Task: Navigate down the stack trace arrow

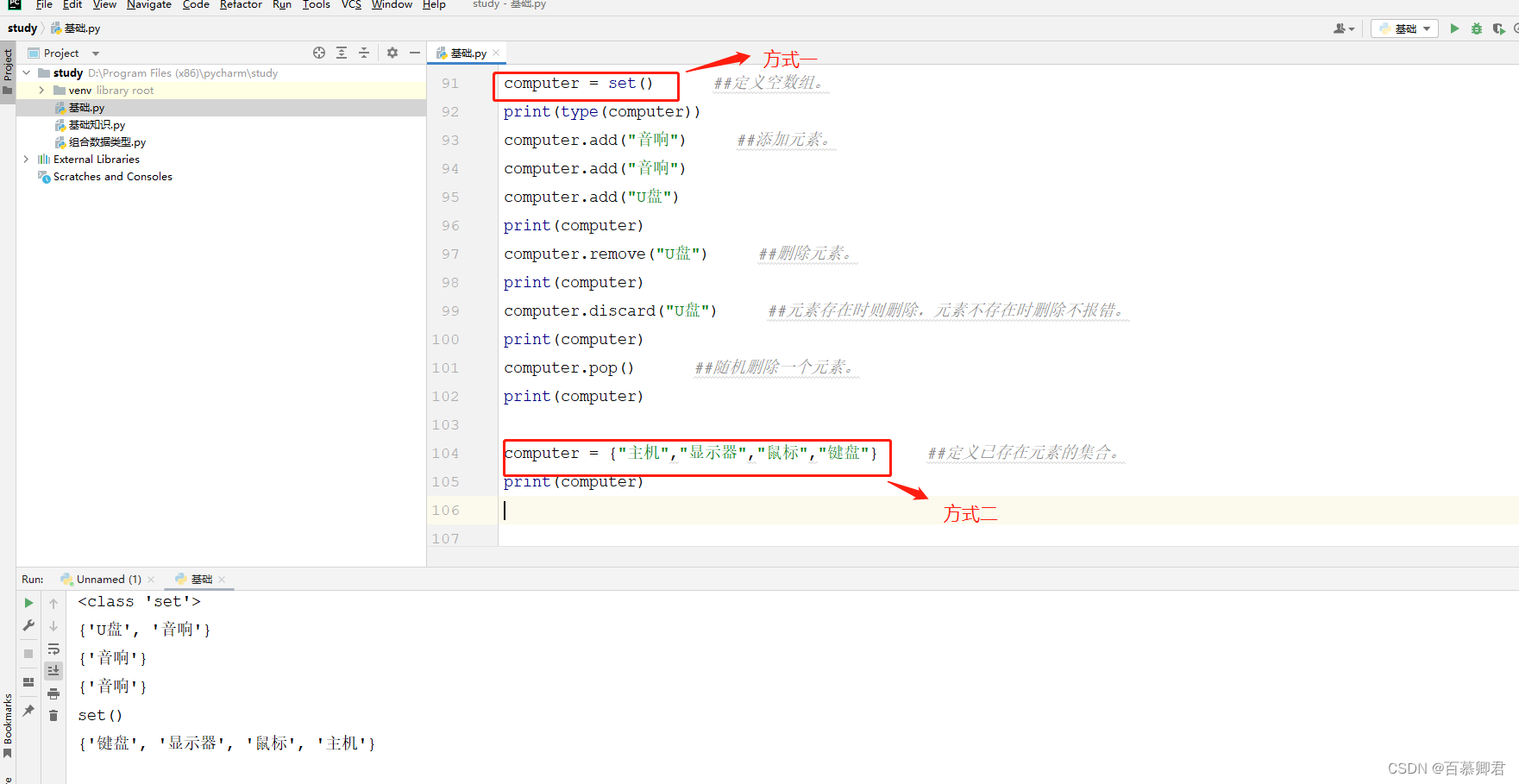Action: 53,626
